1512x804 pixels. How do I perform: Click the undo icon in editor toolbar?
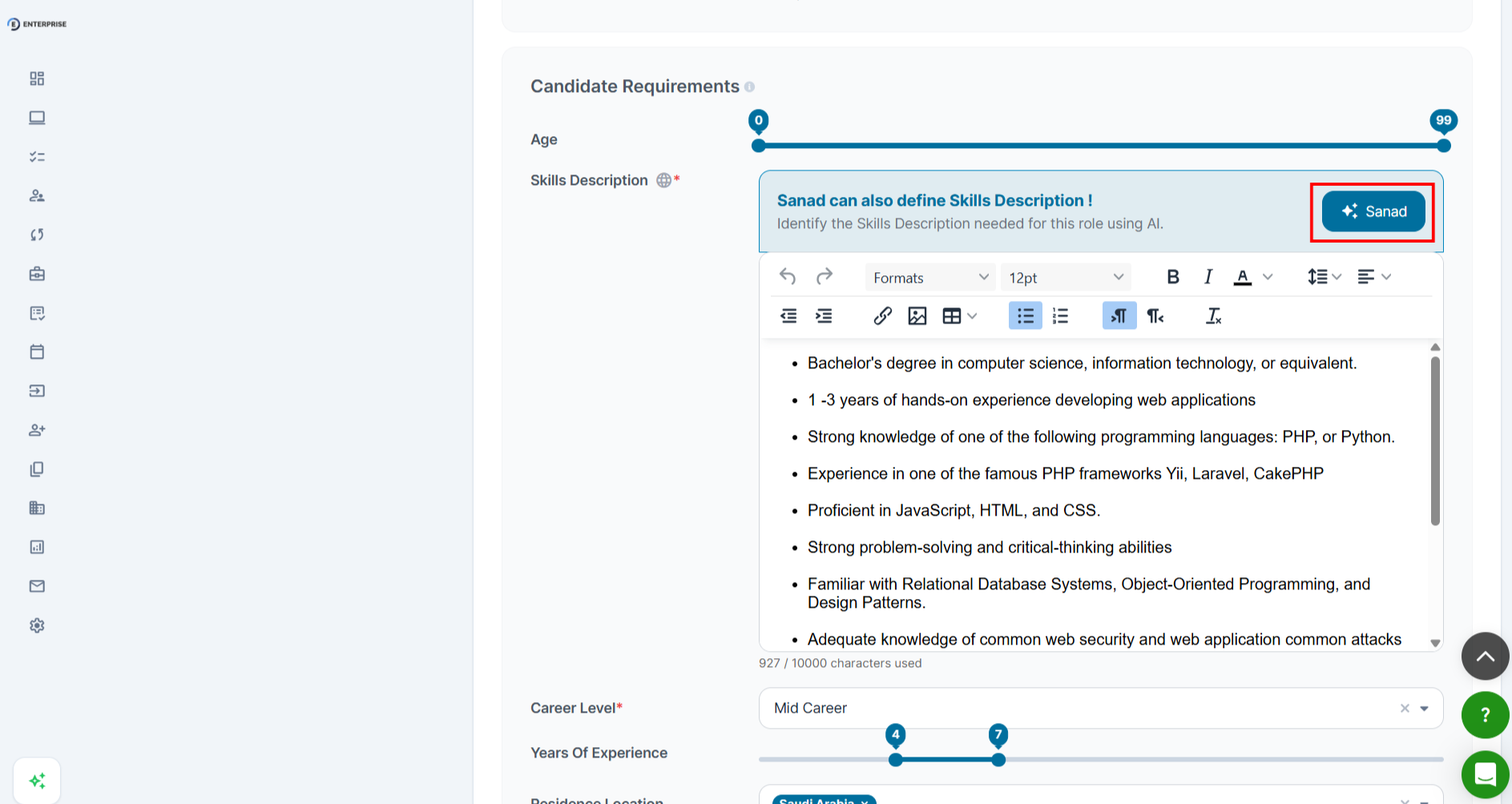(788, 277)
